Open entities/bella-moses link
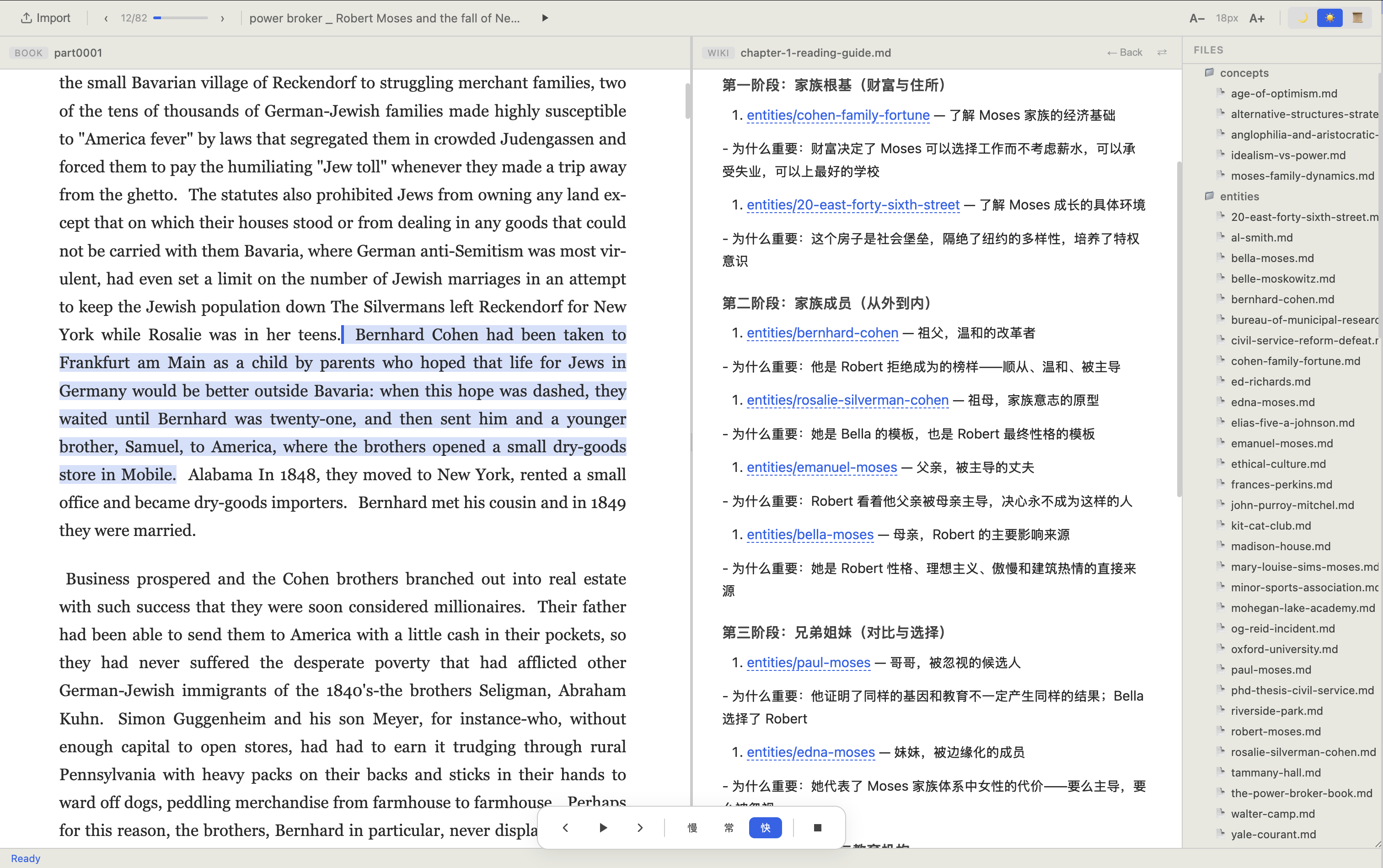Viewport: 1383px width, 868px height. (810, 535)
